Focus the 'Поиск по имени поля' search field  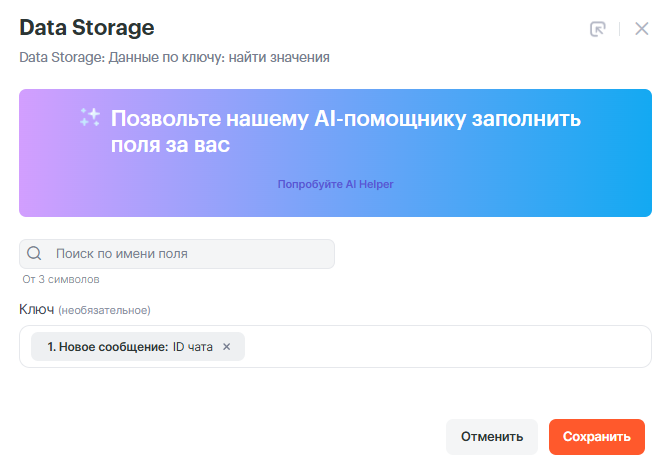point(190,254)
